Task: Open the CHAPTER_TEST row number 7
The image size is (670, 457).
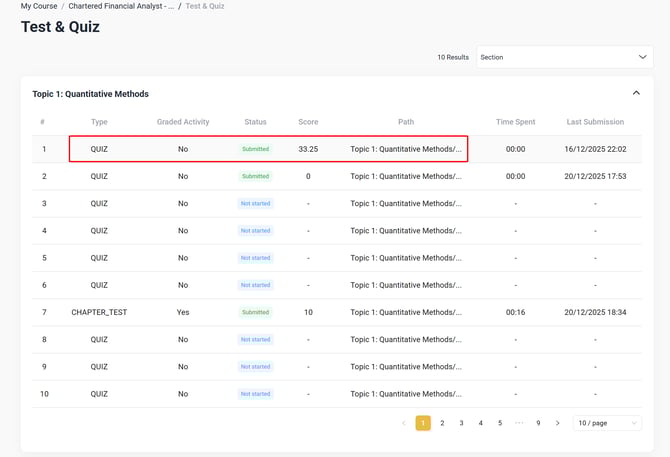Action: pos(99,312)
